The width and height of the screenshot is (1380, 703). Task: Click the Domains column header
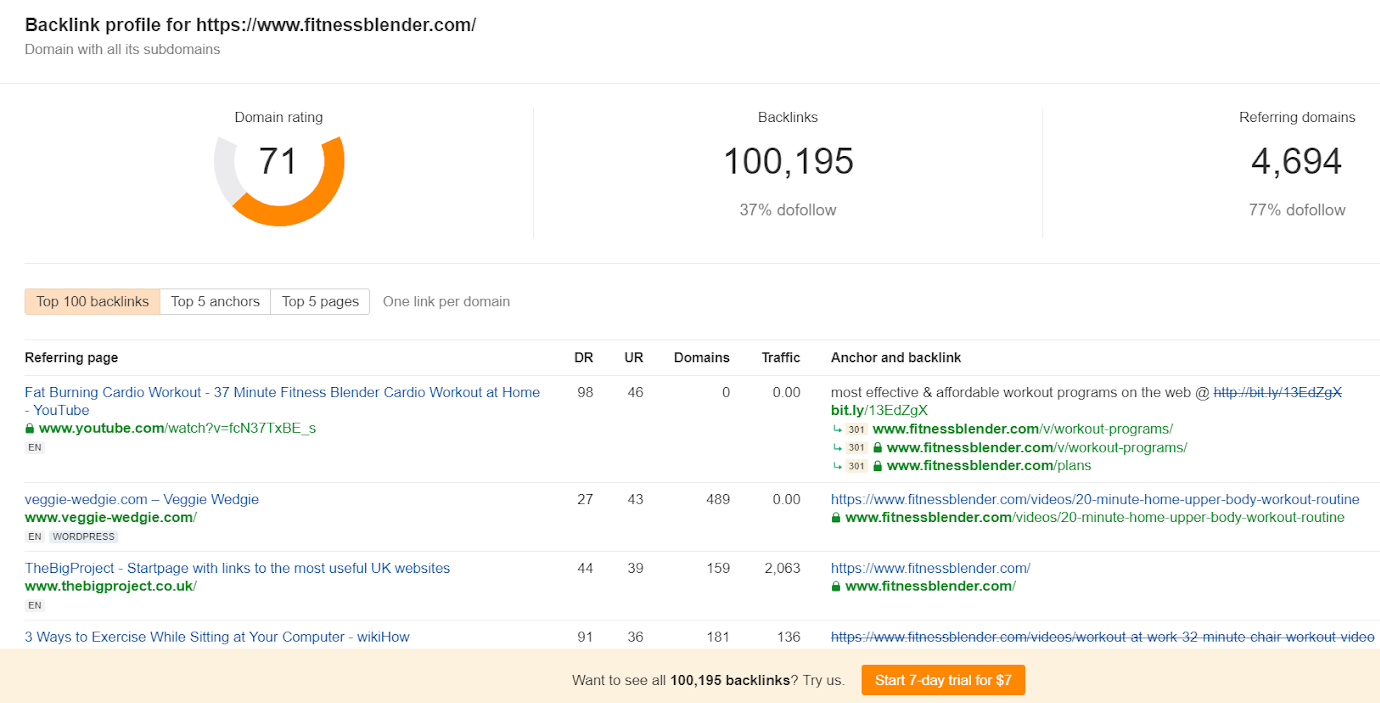[702, 357]
